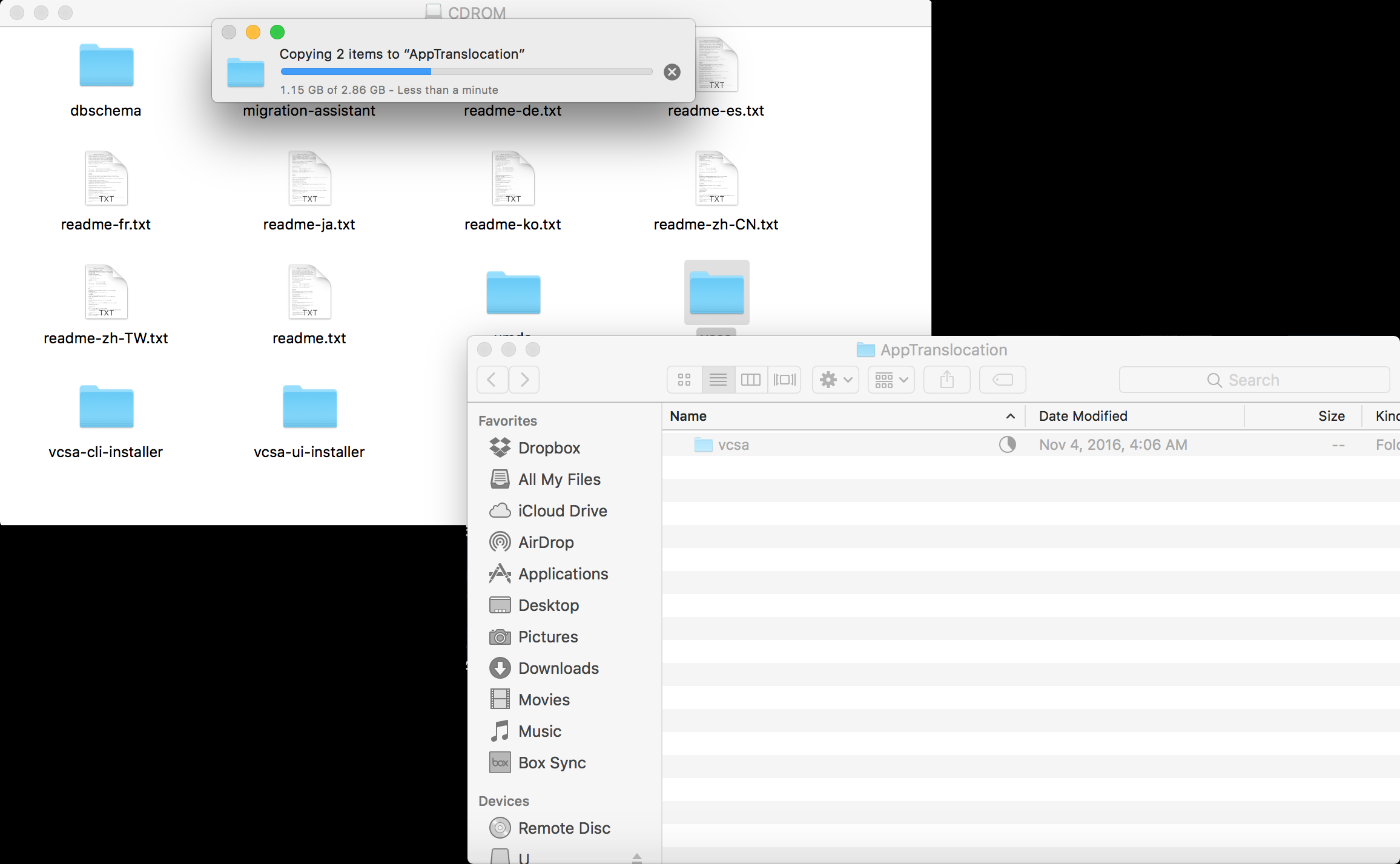Select the vcsa folder row
Screen dimensions: 1400x864
coord(735,444)
